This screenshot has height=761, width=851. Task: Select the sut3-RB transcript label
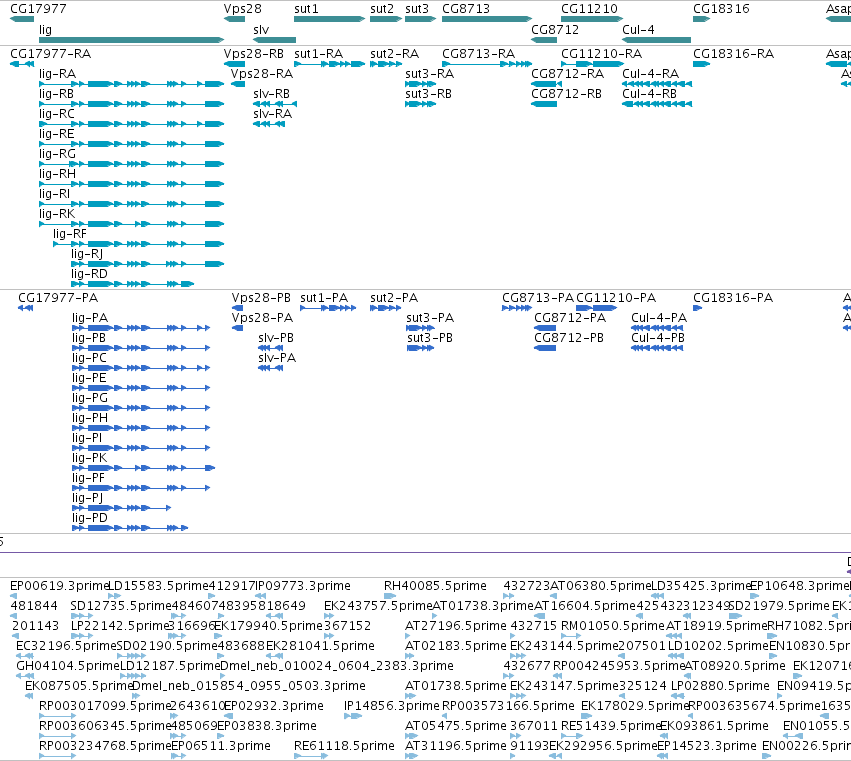(x=429, y=94)
